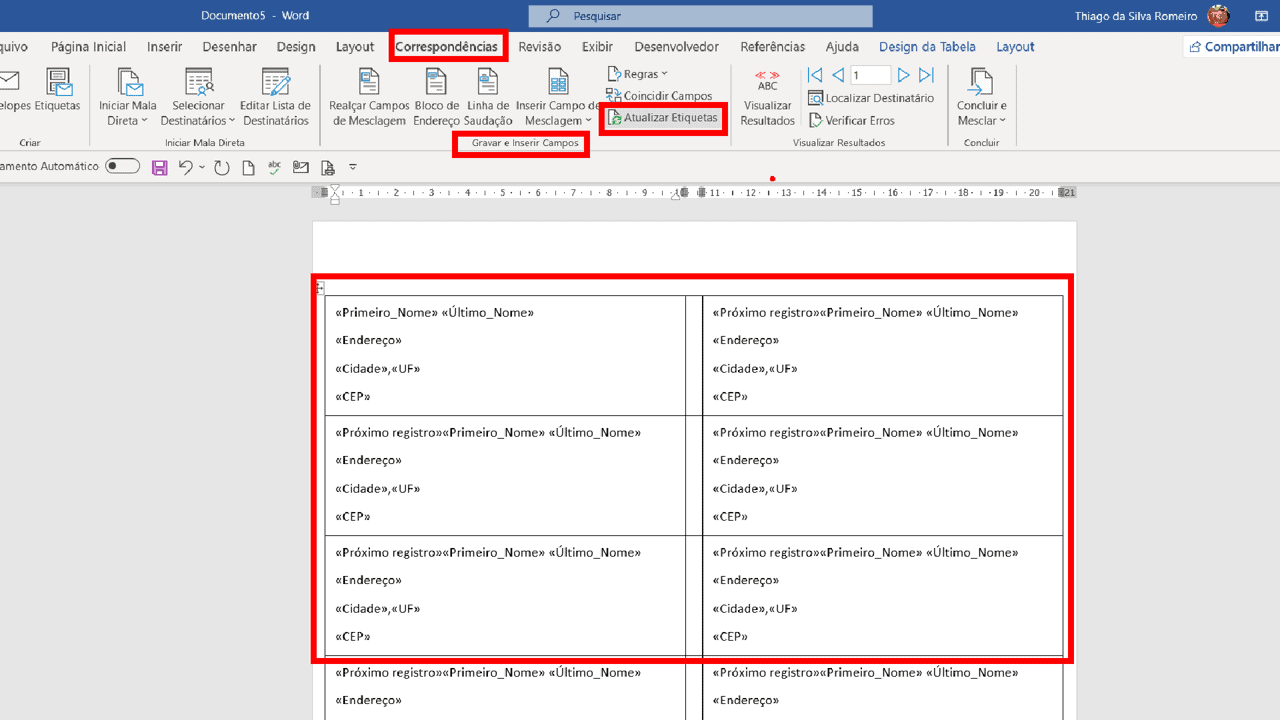
Task: Click the table move handle above the labels
Action: 320,288
